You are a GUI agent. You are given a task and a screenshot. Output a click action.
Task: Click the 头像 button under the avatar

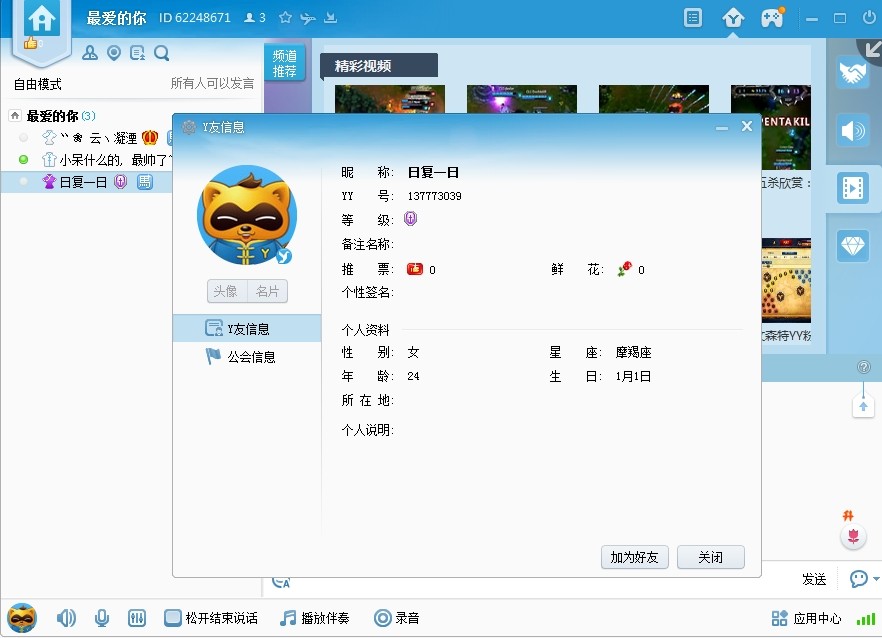(226, 291)
